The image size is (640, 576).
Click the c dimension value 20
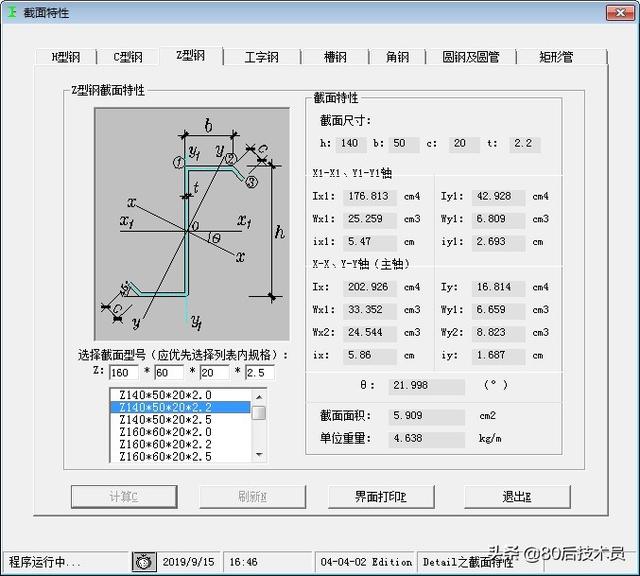(x=464, y=144)
